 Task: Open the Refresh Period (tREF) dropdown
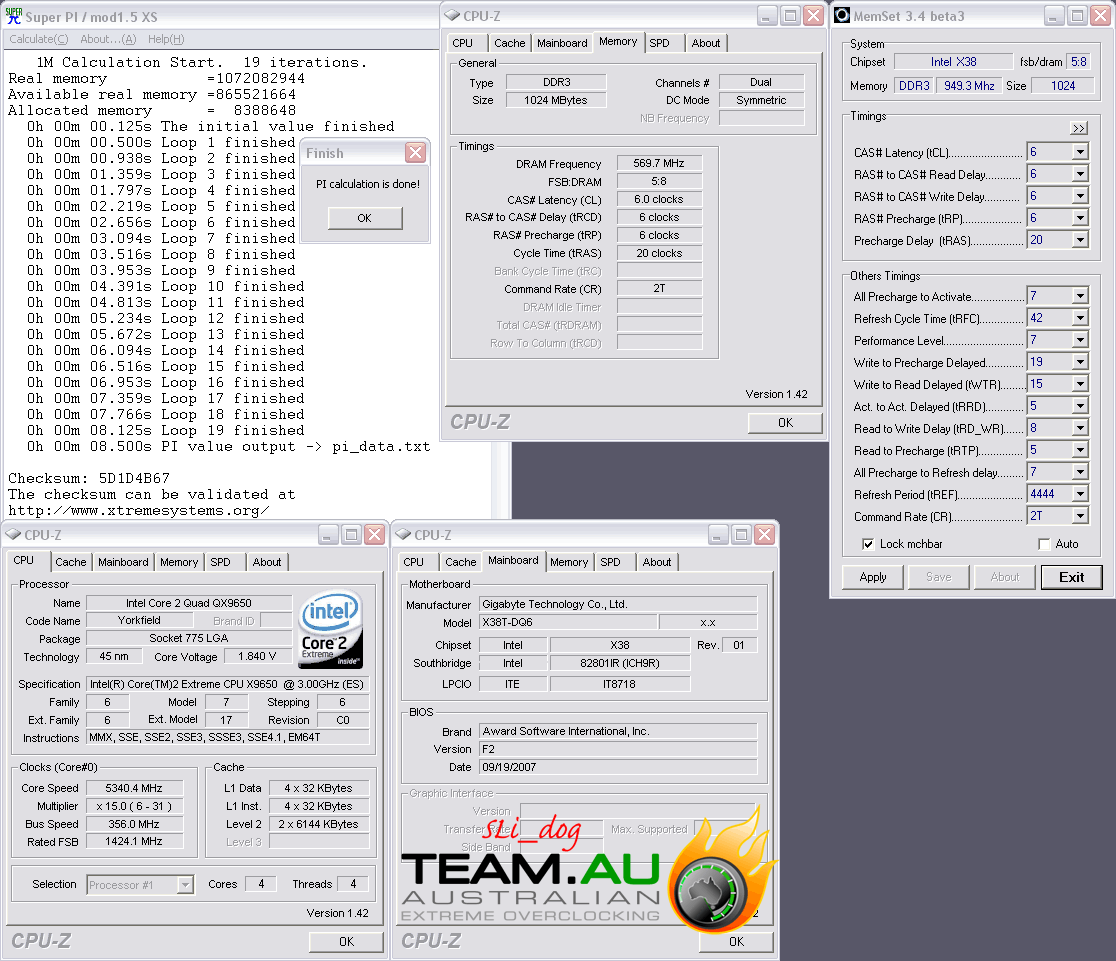pyautogui.click(x=1080, y=494)
